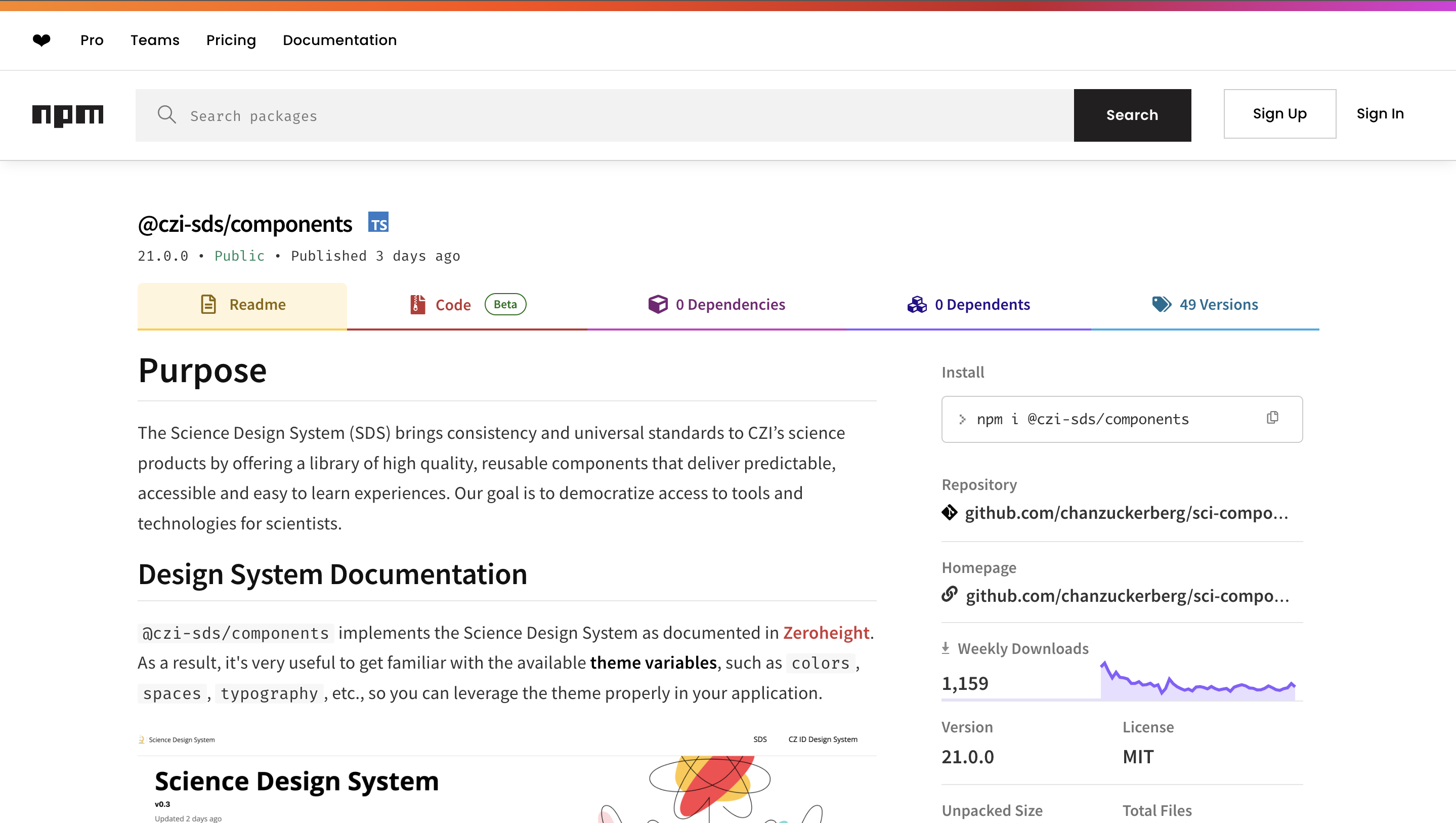
Task: Click the npm logo
Action: coord(68,115)
